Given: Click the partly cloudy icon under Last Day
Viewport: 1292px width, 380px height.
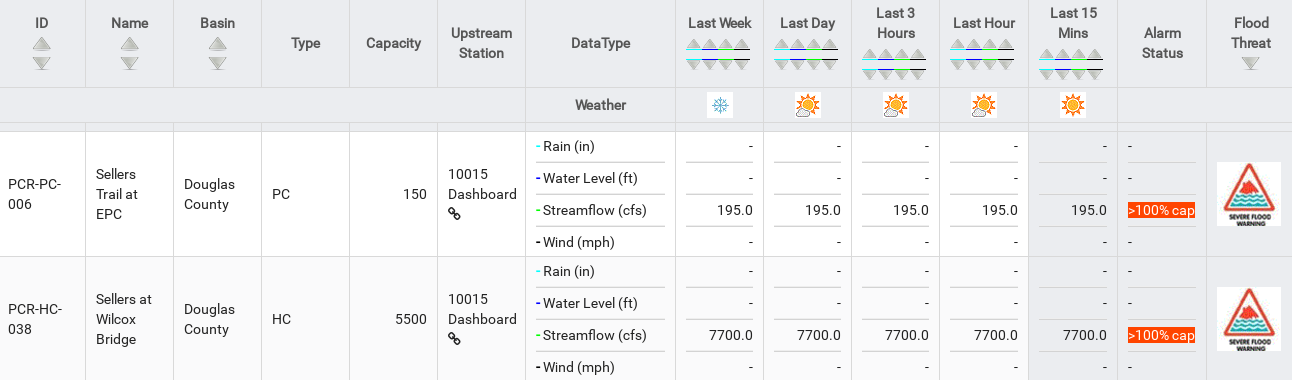Looking at the screenshot, I should [x=808, y=105].
